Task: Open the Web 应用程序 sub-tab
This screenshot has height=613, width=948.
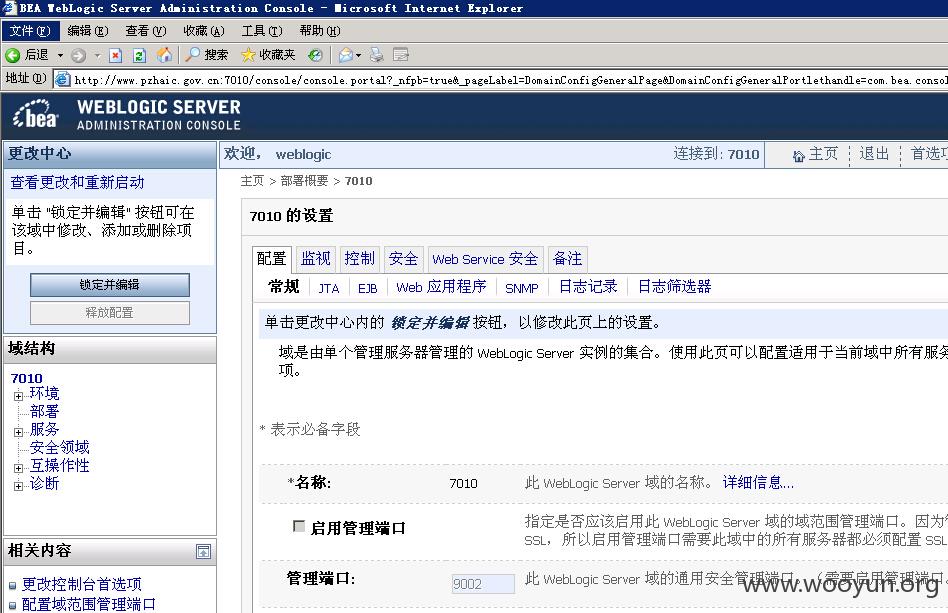Action: click(x=441, y=287)
